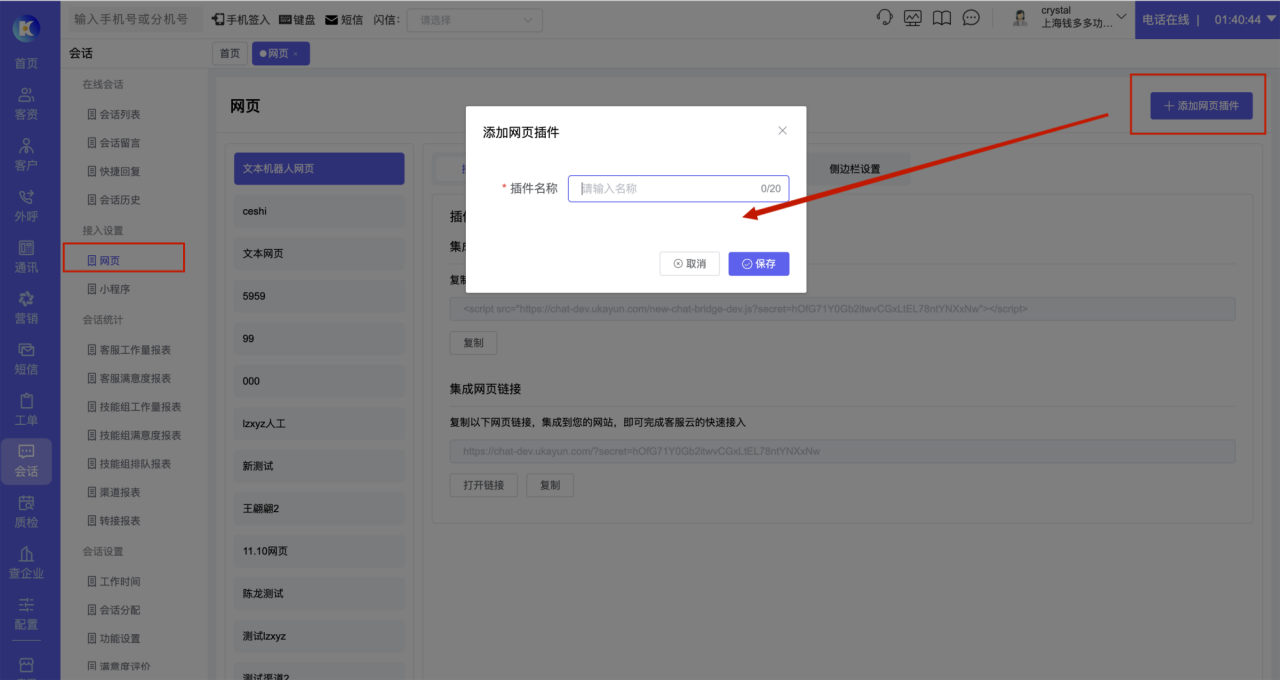Viewport: 1280px width, 680px height.
Task: Close the 网页 tab with its x
Action: [x=295, y=54]
